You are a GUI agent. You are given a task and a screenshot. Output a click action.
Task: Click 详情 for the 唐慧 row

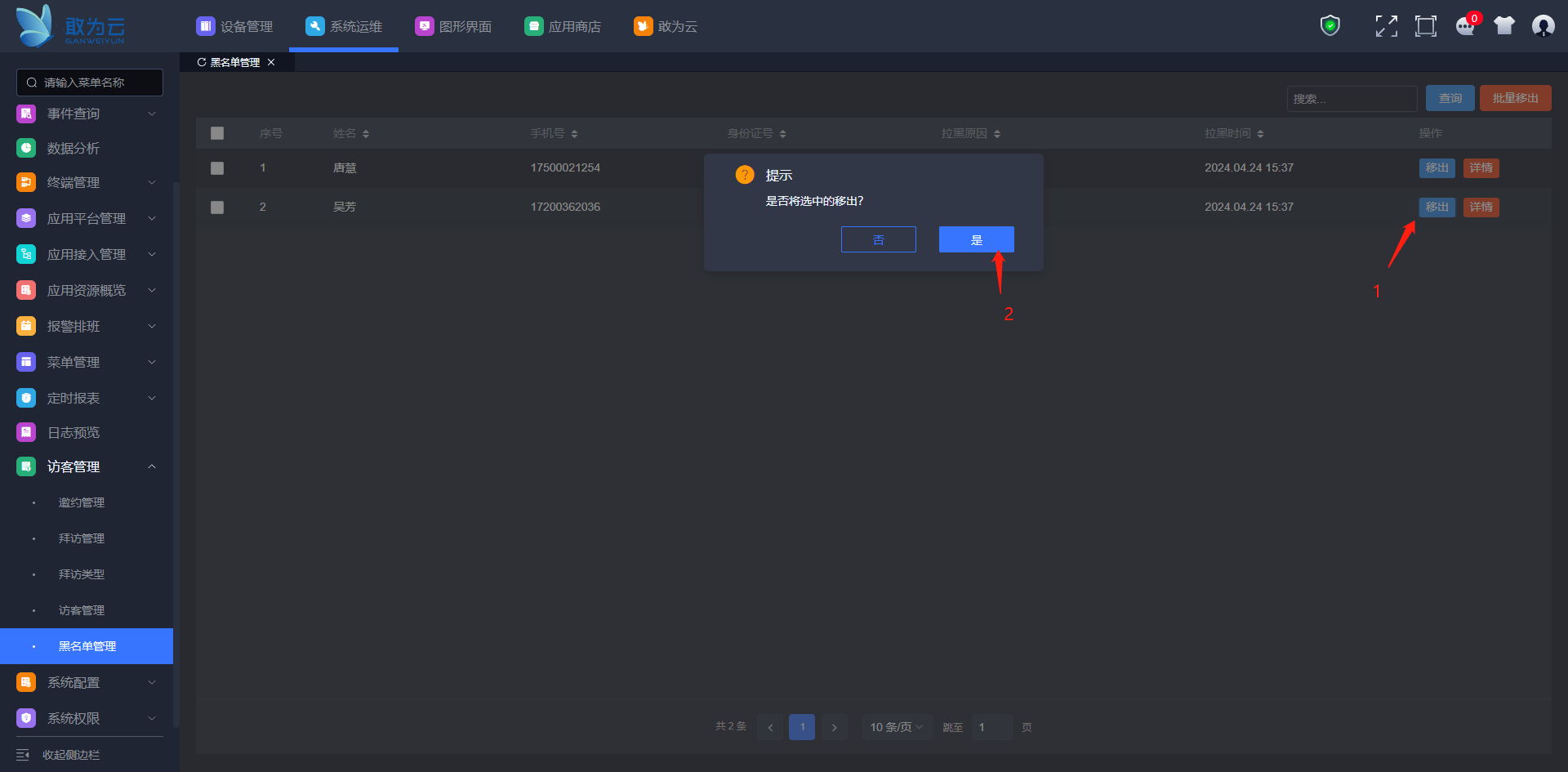pyautogui.click(x=1481, y=168)
